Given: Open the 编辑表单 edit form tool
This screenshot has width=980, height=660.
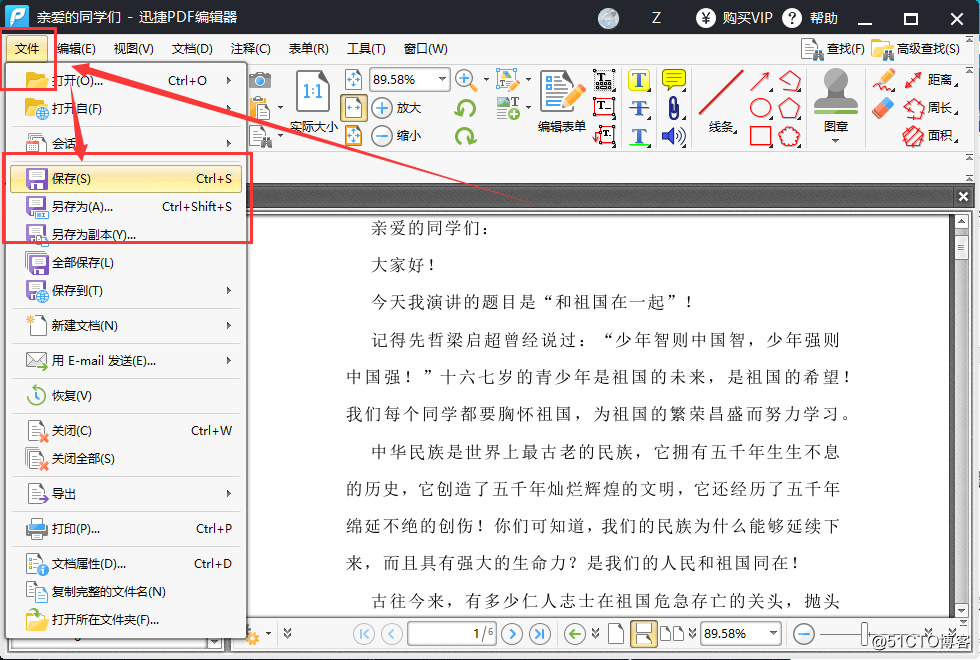Looking at the screenshot, I should click(x=562, y=101).
